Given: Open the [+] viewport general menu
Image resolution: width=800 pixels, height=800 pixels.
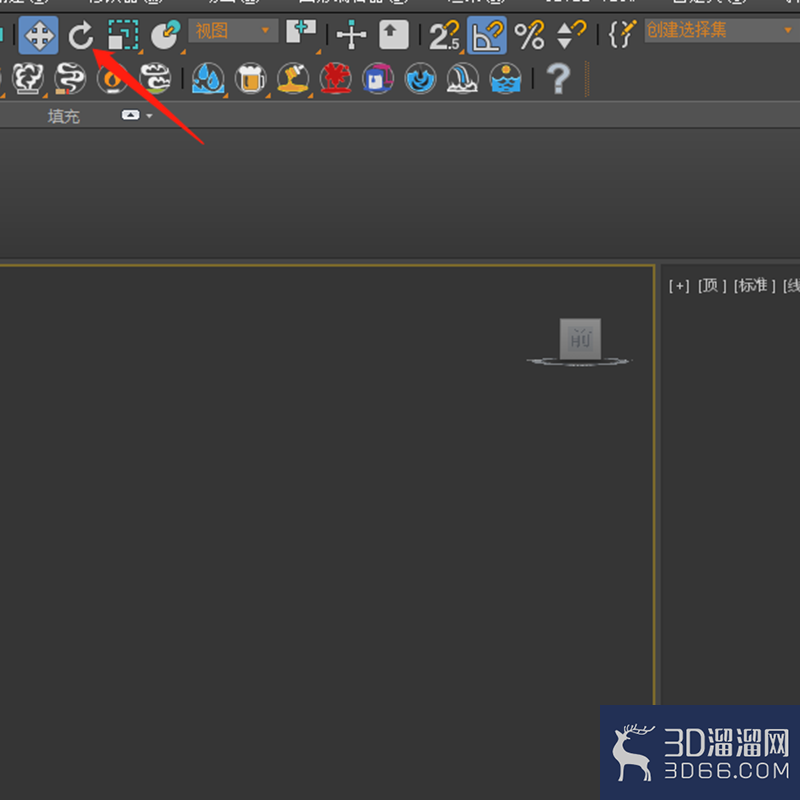Looking at the screenshot, I should (x=679, y=286).
